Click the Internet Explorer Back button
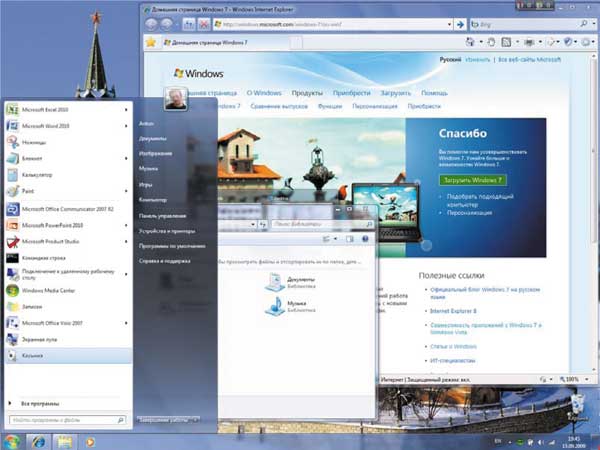600x450 pixels. 152,24
